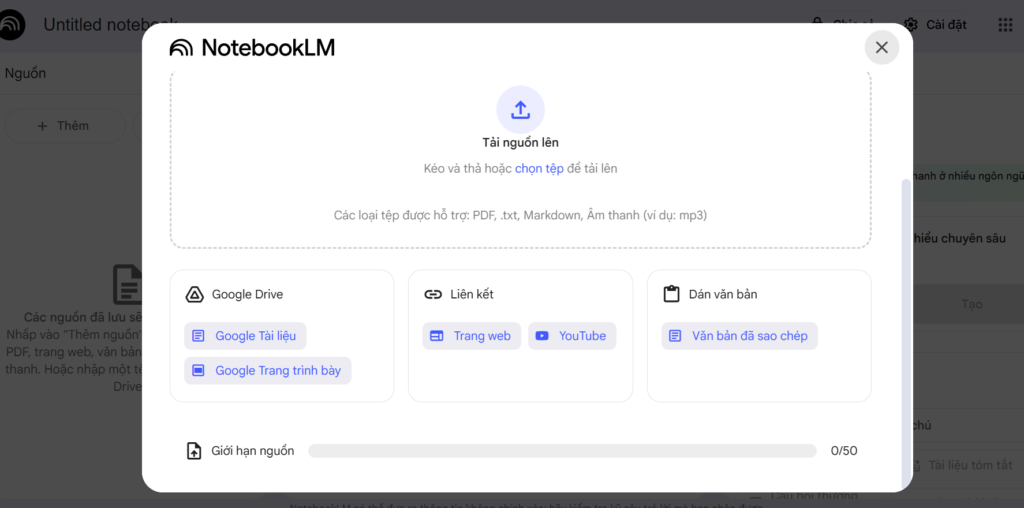The height and width of the screenshot is (508, 1024).
Task: Open the Google apps grid icon
Action: click(1006, 25)
